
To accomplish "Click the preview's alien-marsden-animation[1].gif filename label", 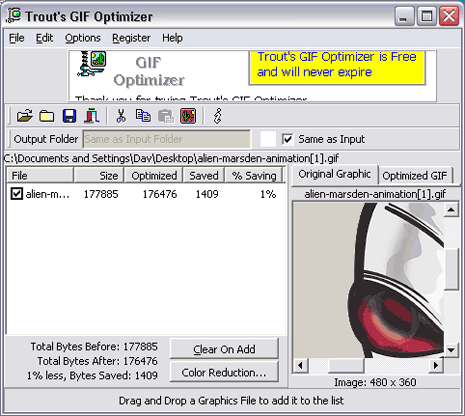I will [x=375, y=194].
